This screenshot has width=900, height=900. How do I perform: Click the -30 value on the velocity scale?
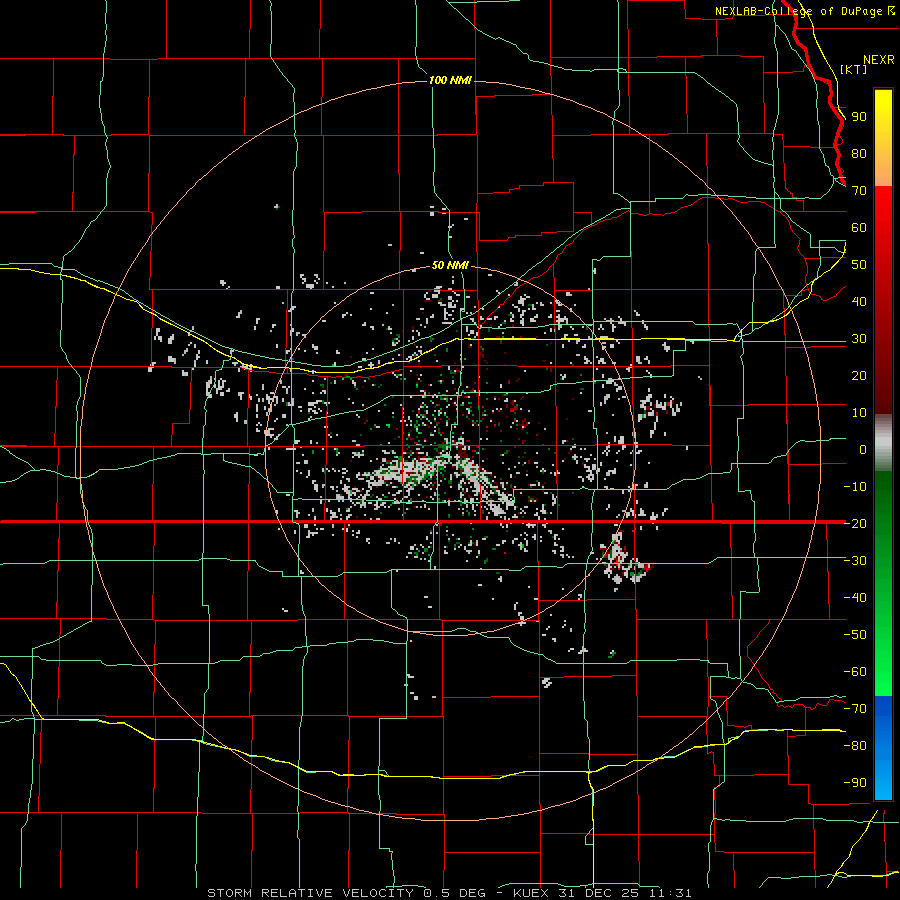click(855, 561)
